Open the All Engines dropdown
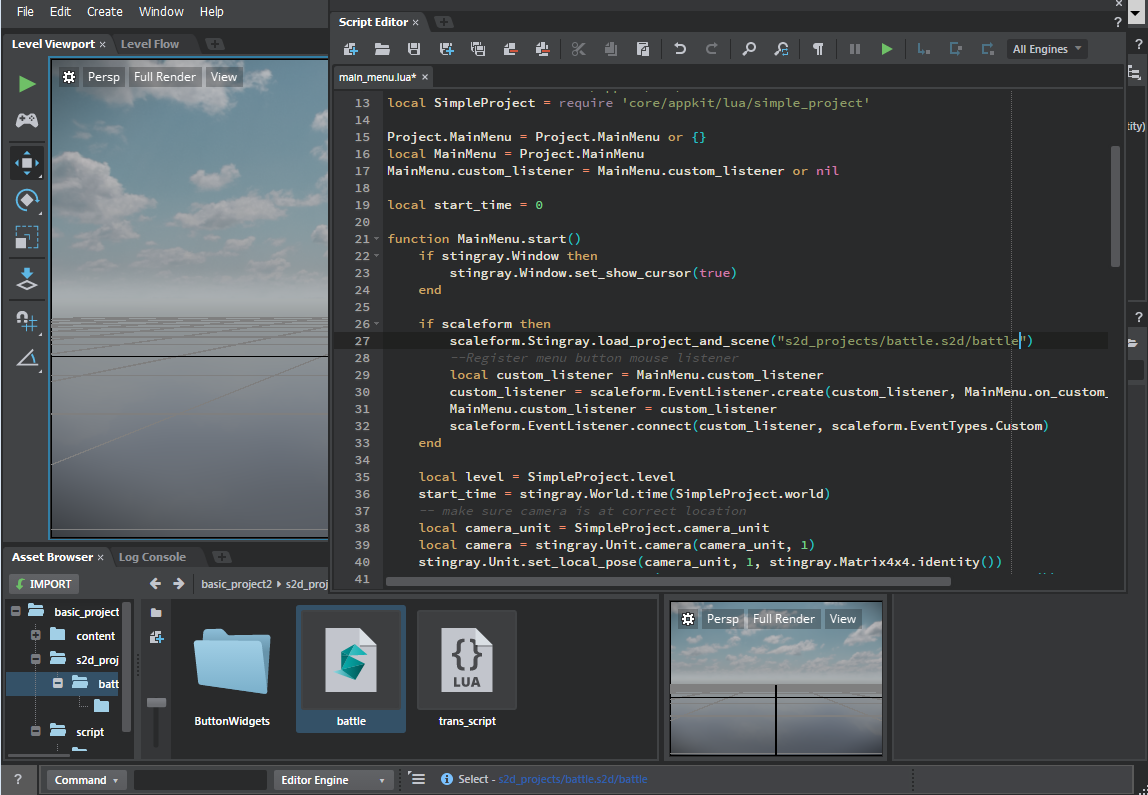Viewport: 1148px width, 795px height. (1046, 49)
